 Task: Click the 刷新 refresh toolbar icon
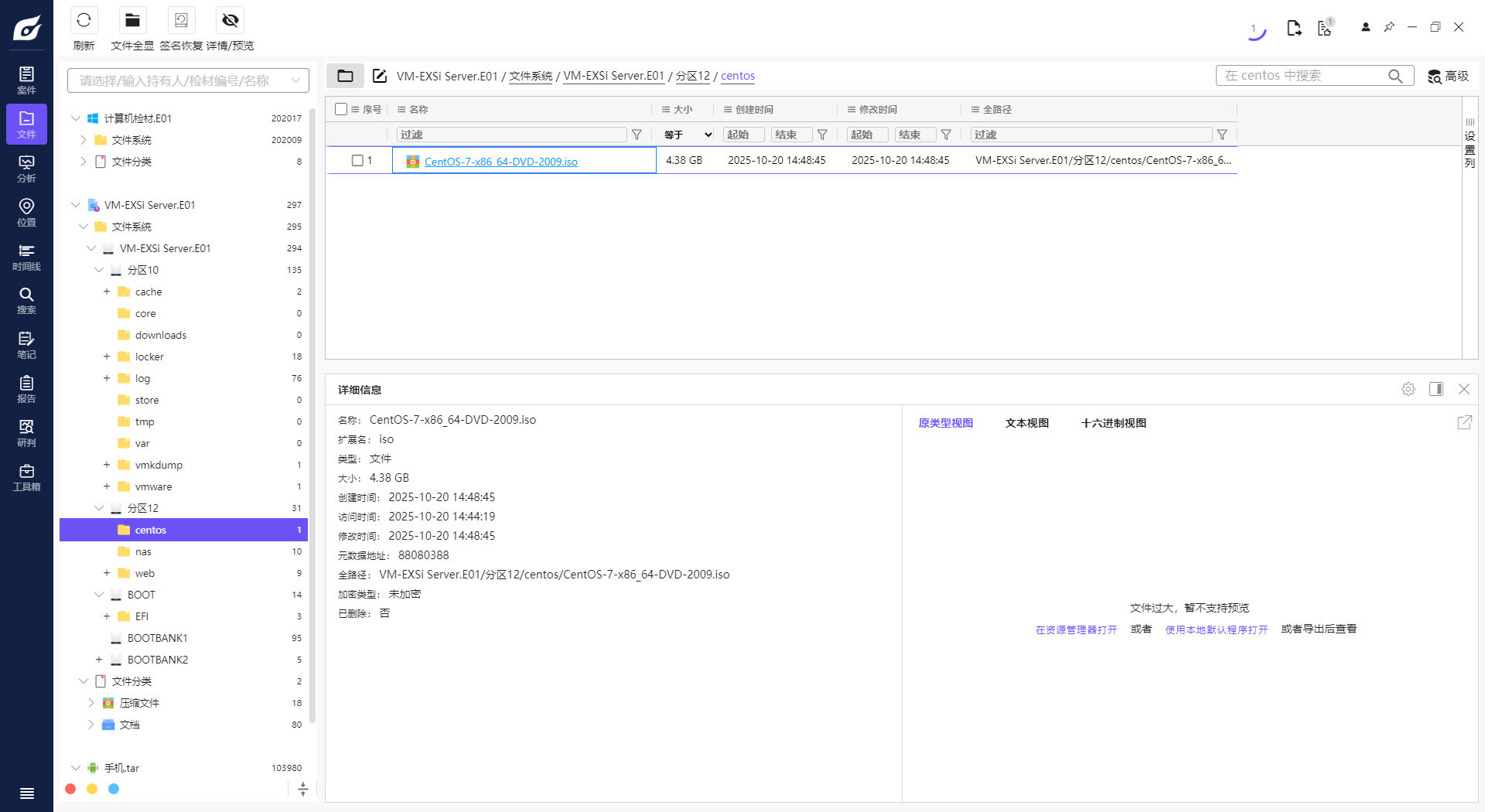pos(84,20)
